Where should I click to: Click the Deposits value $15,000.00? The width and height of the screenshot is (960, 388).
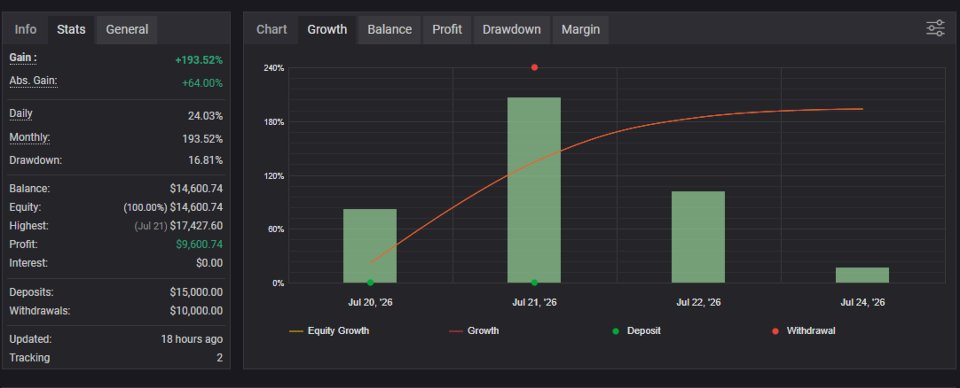[x=196, y=293]
